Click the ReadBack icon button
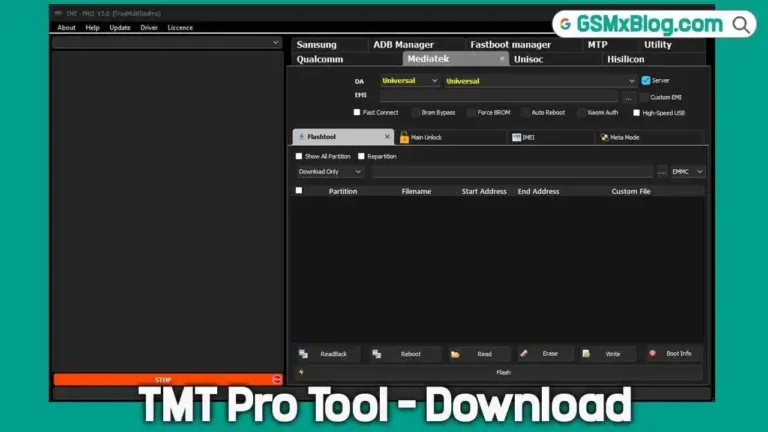This screenshot has width=768, height=432. (303, 354)
